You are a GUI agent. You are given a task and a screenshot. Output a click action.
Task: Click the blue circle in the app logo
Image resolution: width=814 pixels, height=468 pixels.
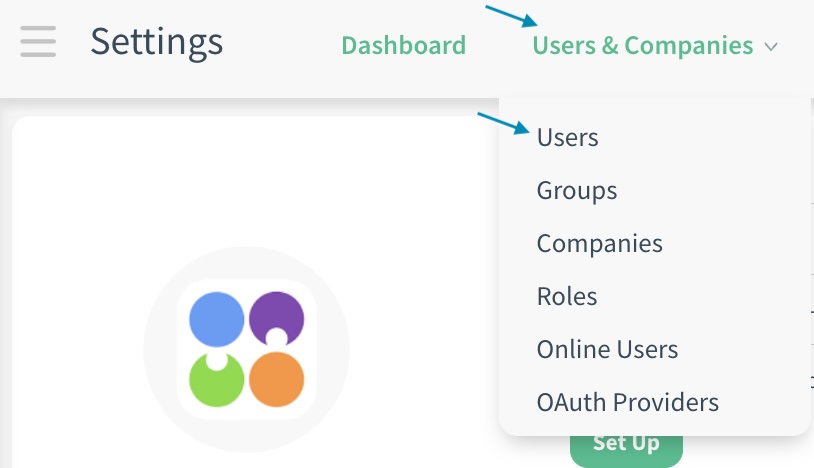(x=216, y=319)
